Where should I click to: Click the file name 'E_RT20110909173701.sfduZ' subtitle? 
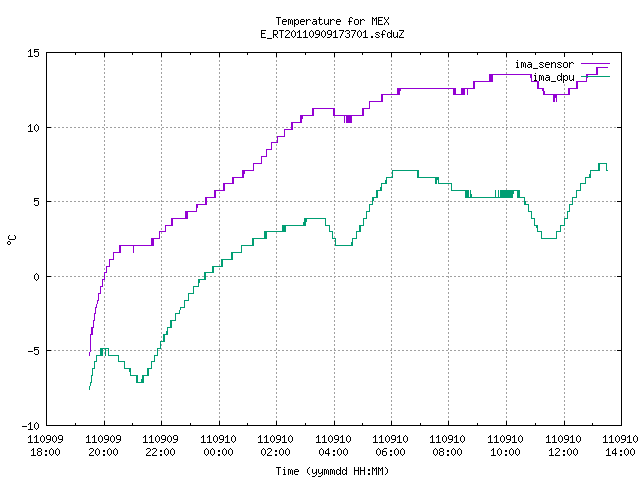pos(332,34)
